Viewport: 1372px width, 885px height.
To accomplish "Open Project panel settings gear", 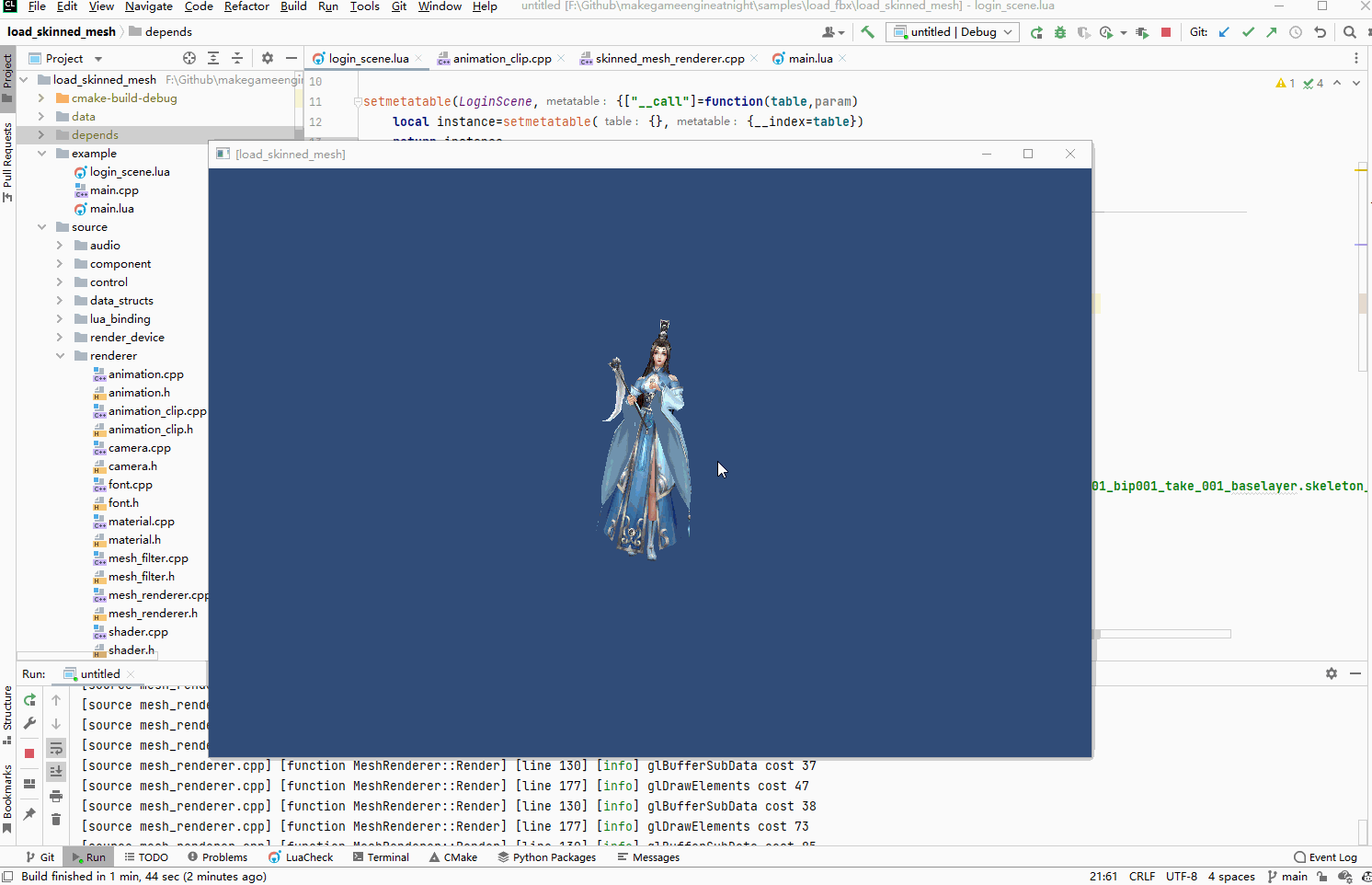I will [268, 58].
